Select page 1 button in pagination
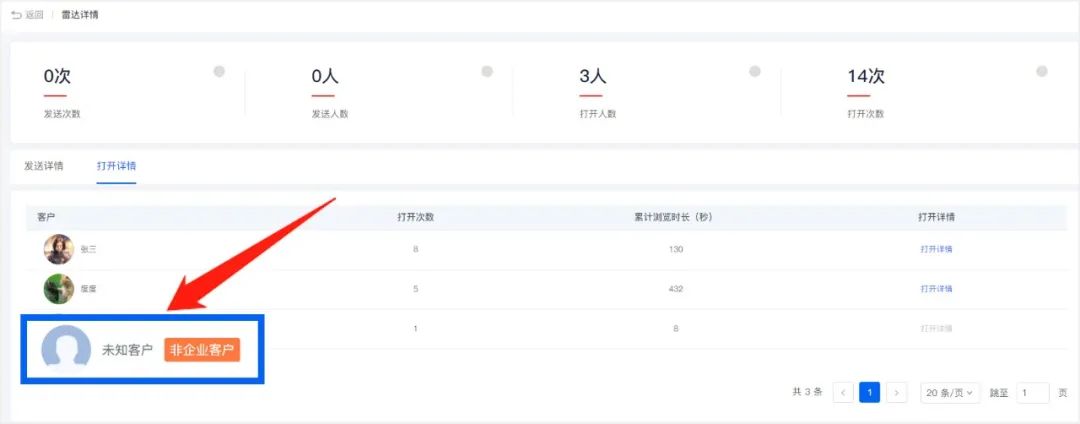 pyautogui.click(x=869, y=393)
